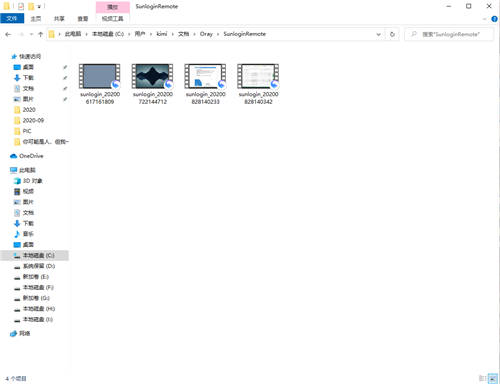Screen dimensions: 500x384
Task: Select the sunlogin_20200828140233 video file
Action: [x=205, y=84]
